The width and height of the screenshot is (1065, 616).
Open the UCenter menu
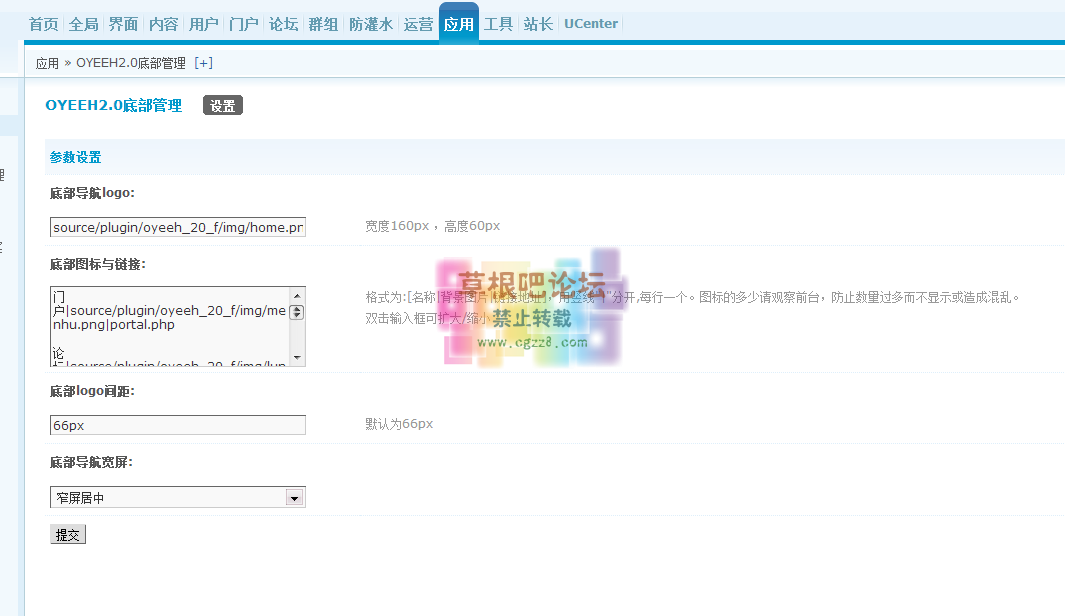tap(591, 24)
